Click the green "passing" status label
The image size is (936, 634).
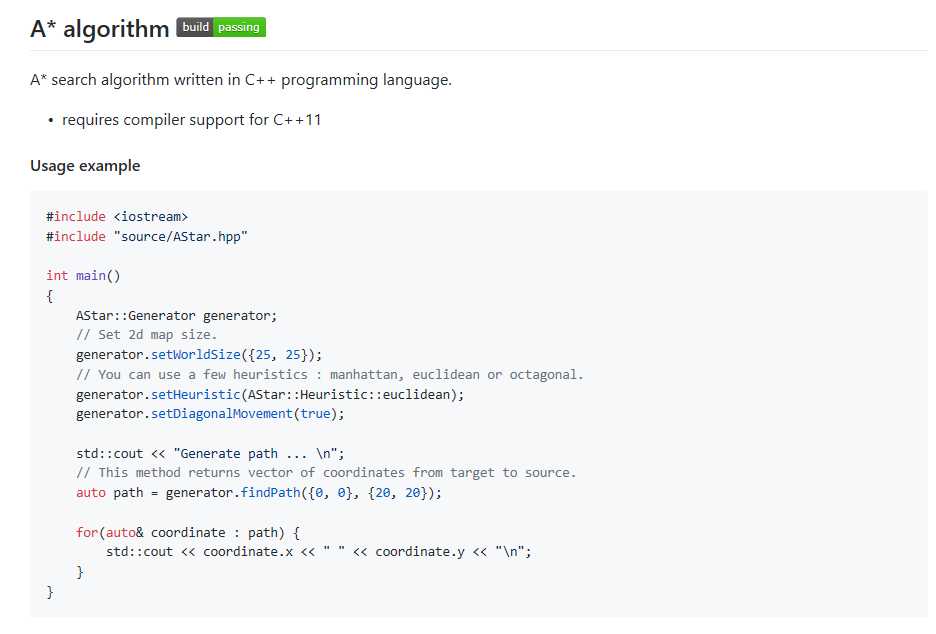pos(239,27)
